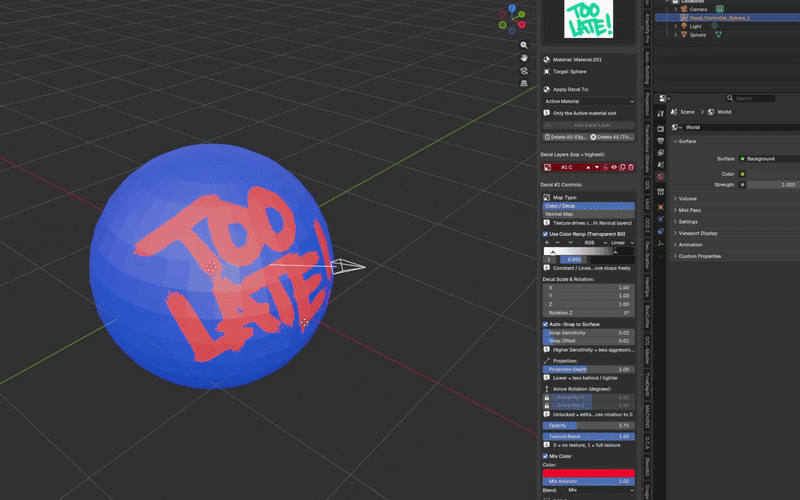Expand the Volume panel
Viewport: 800px width, 500px height.
[x=687, y=198]
